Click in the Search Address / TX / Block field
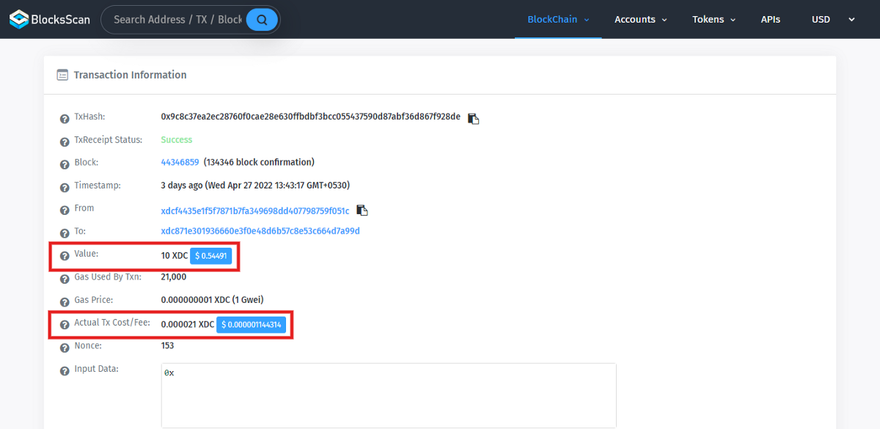This screenshot has width=880, height=429. (178, 19)
